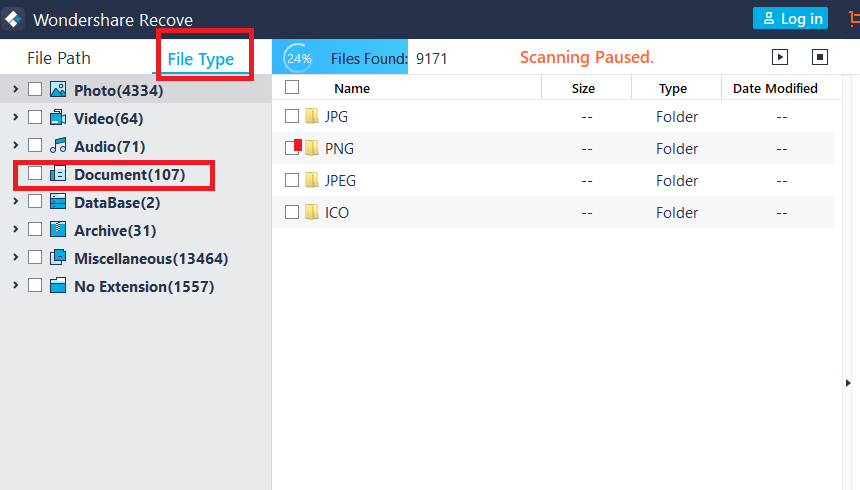Click the Files Found count 9171
The width and height of the screenshot is (860, 490).
pos(432,59)
